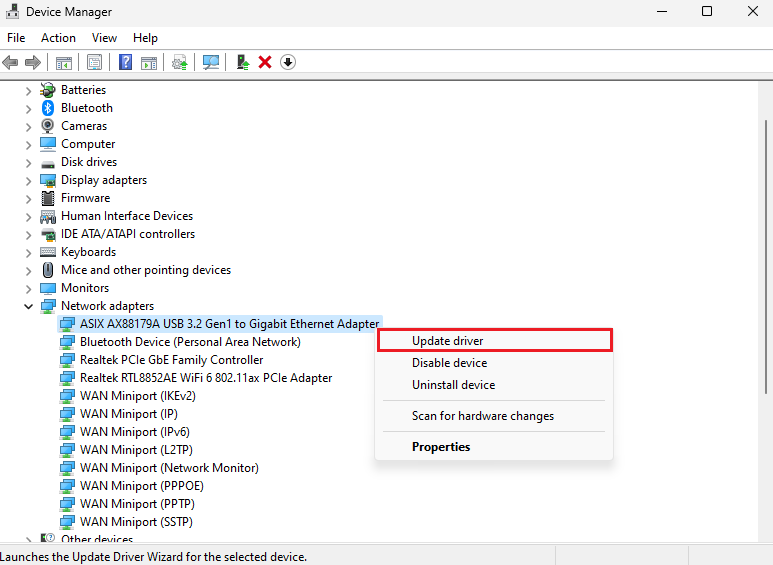Click the Firmware chip icon
The width and height of the screenshot is (773, 565).
click(48, 198)
